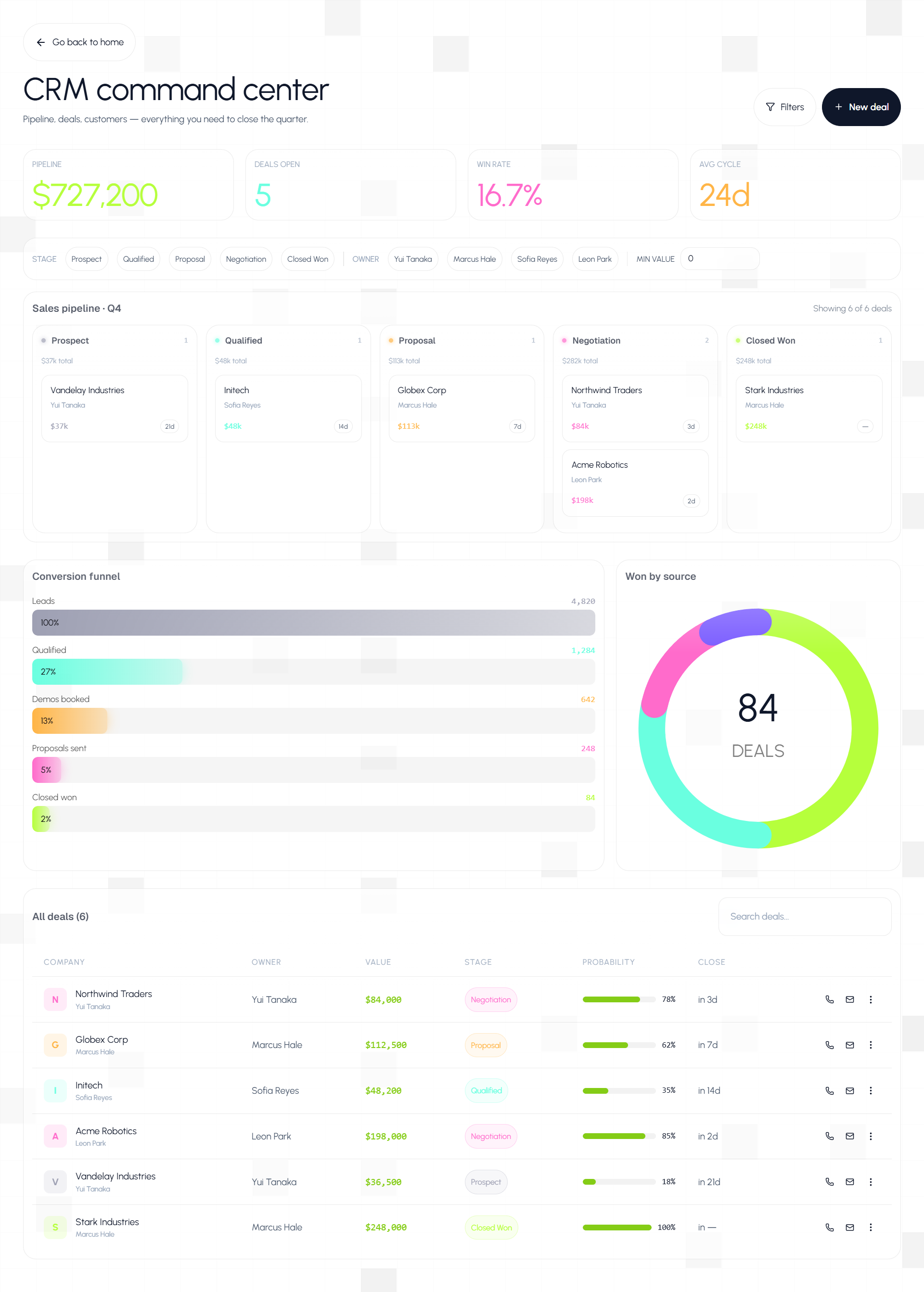The image size is (924, 1292).
Task: Open Northwind Traders pipeline card
Action: (636, 408)
